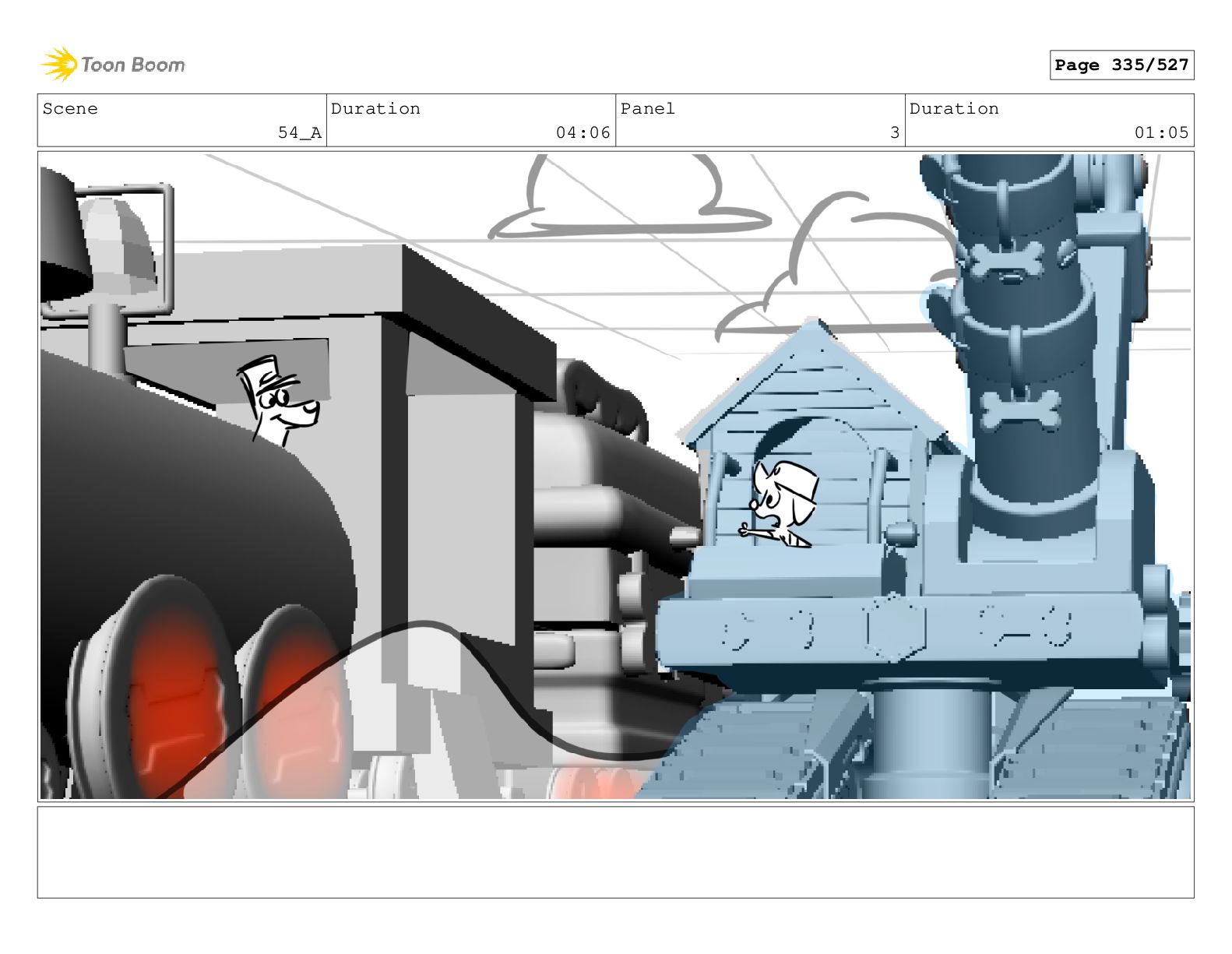This screenshot has width=1232, height=954.
Task: Click the dog in the blue doghouse
Action: (780, 504)
